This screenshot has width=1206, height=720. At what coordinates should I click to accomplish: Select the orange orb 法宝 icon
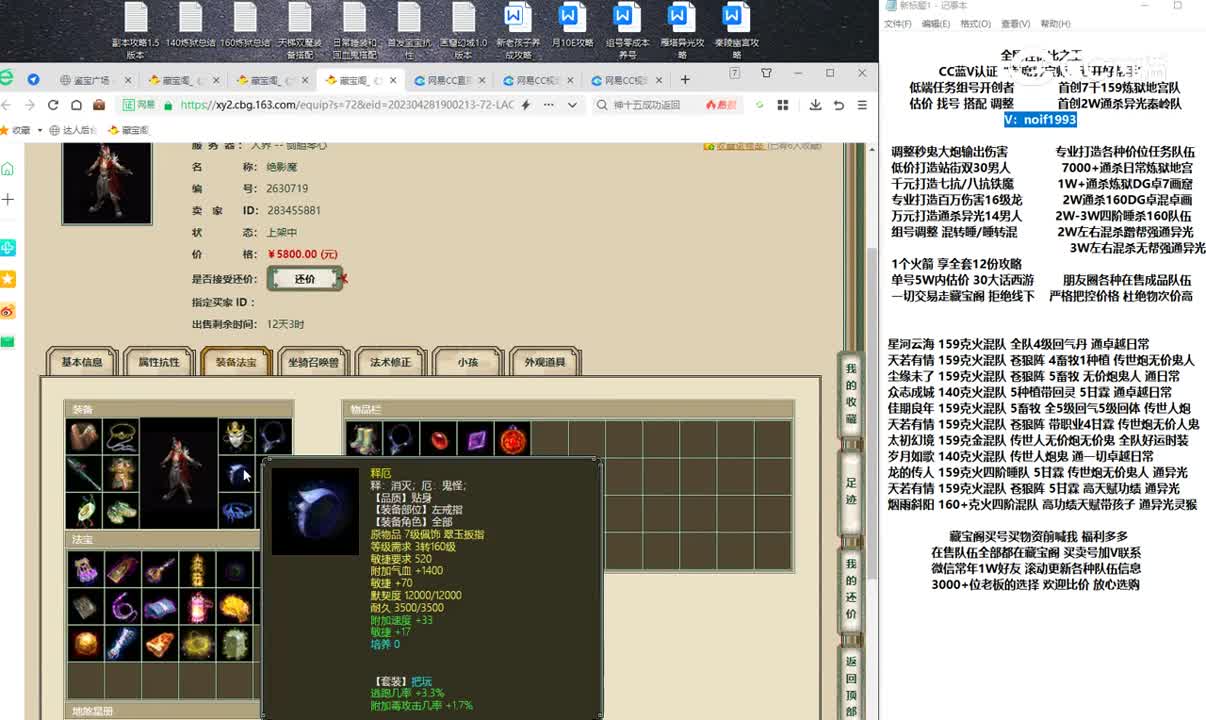click(x=84, y=643)
